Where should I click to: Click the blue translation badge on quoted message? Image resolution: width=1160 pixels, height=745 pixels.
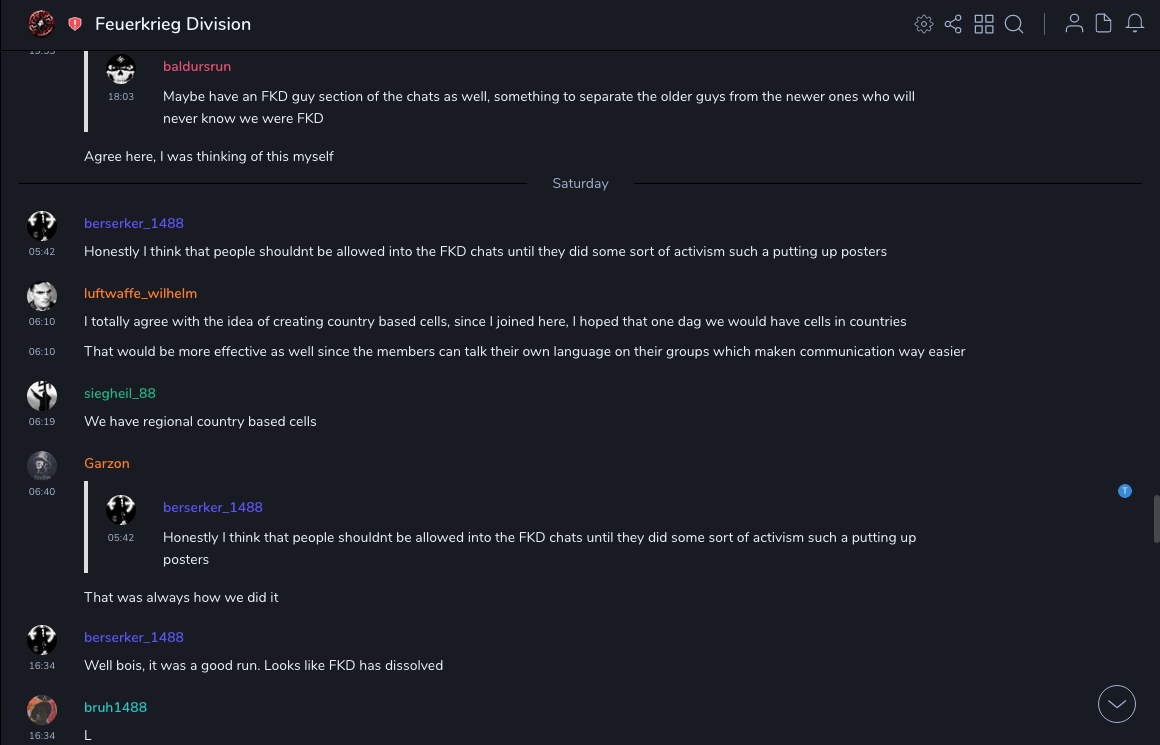coord(1125,491)
